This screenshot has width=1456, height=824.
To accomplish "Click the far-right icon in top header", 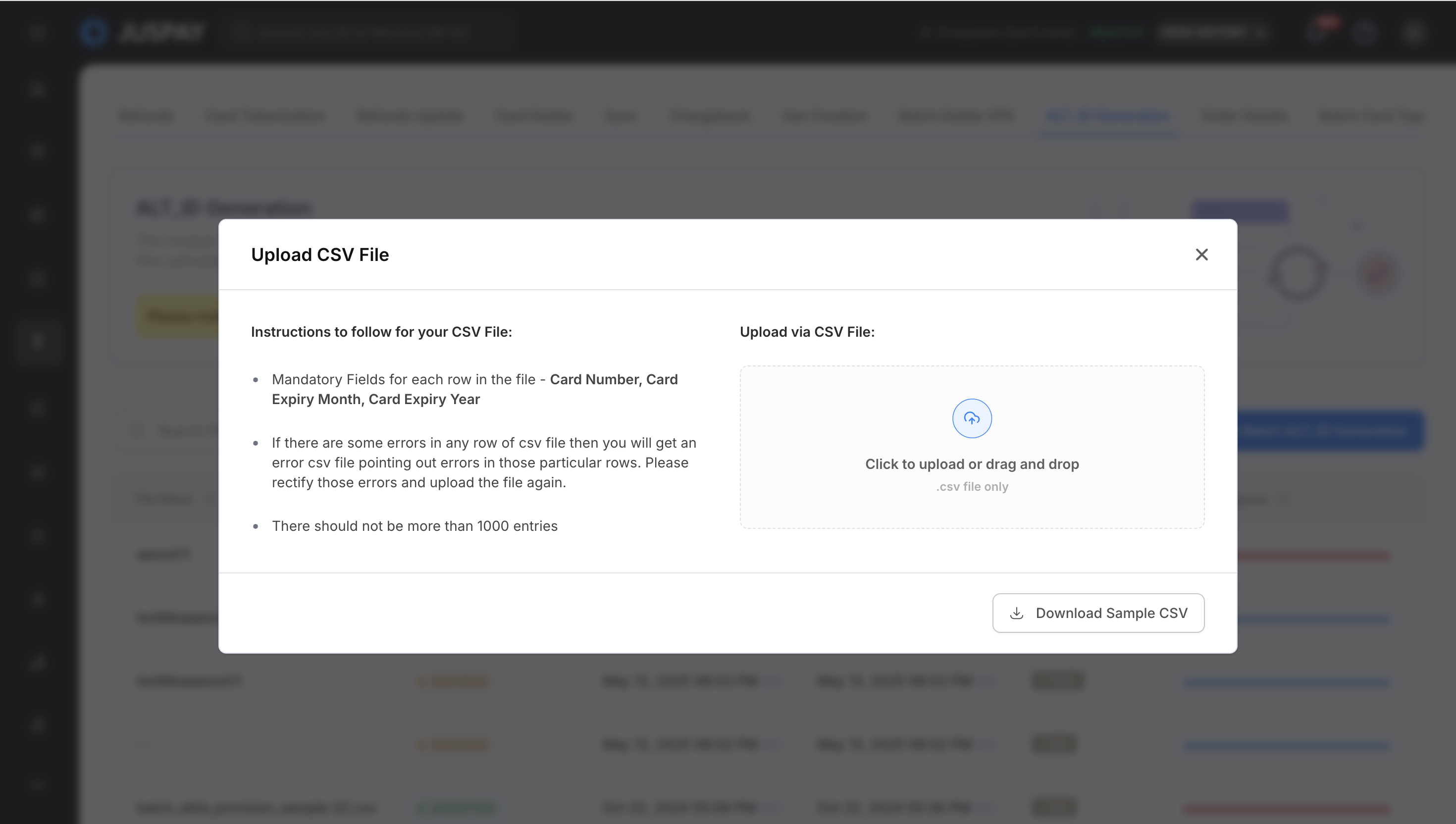I will pos(1413,32).
